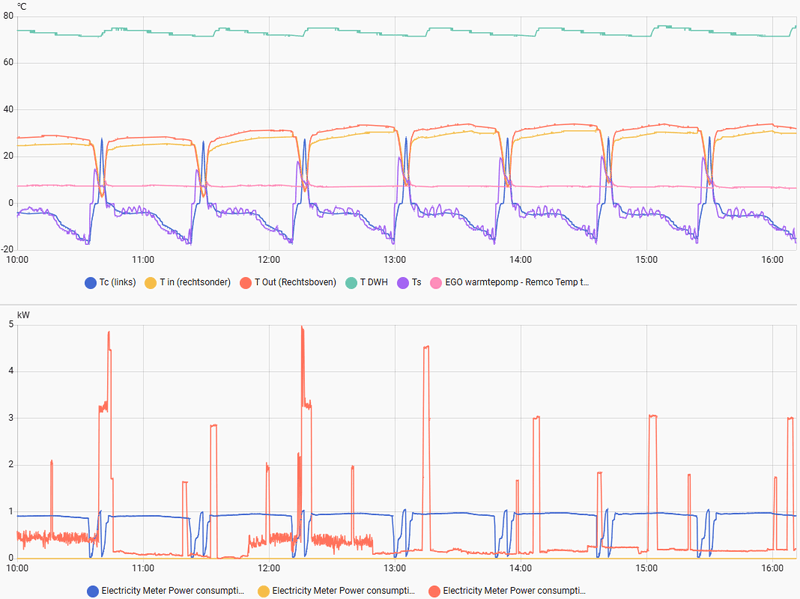The image size is (800, 599).
Task: Hide the Ts series via legend
Action: click(x=410, y=282)
